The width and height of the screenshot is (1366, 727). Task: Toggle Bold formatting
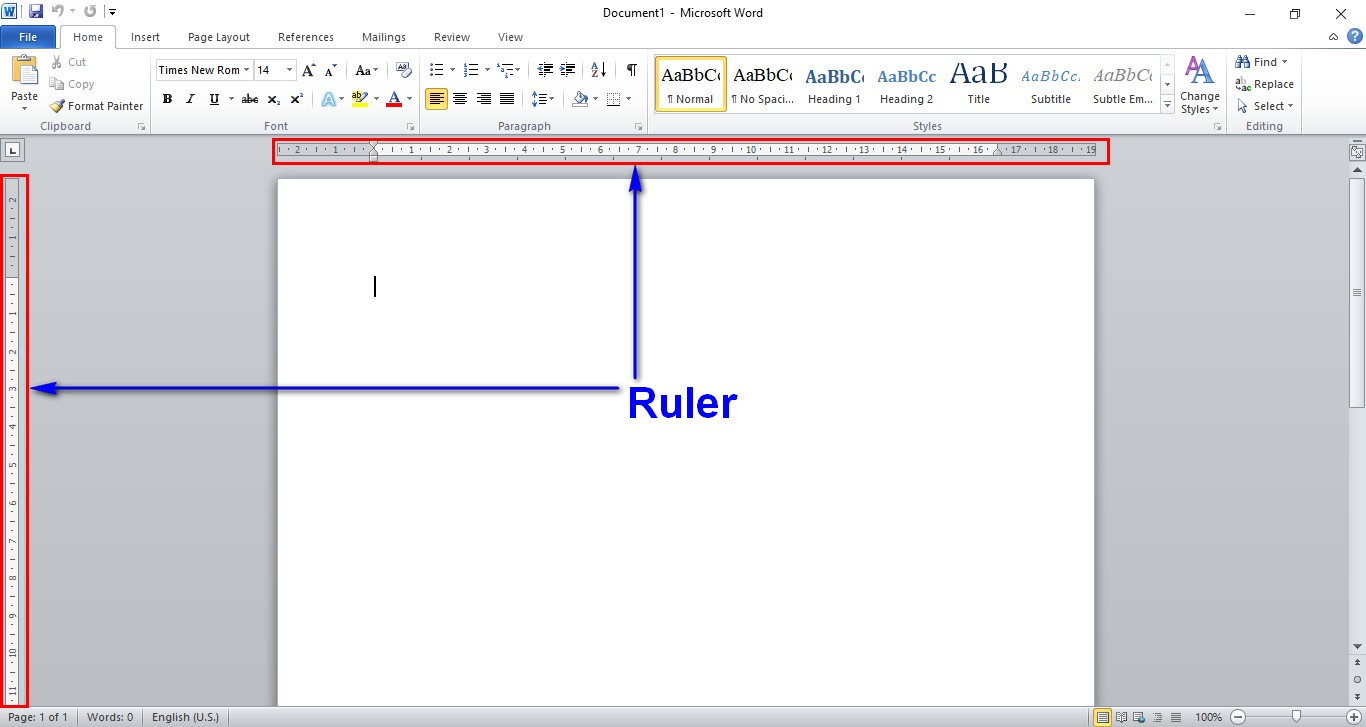167,99
